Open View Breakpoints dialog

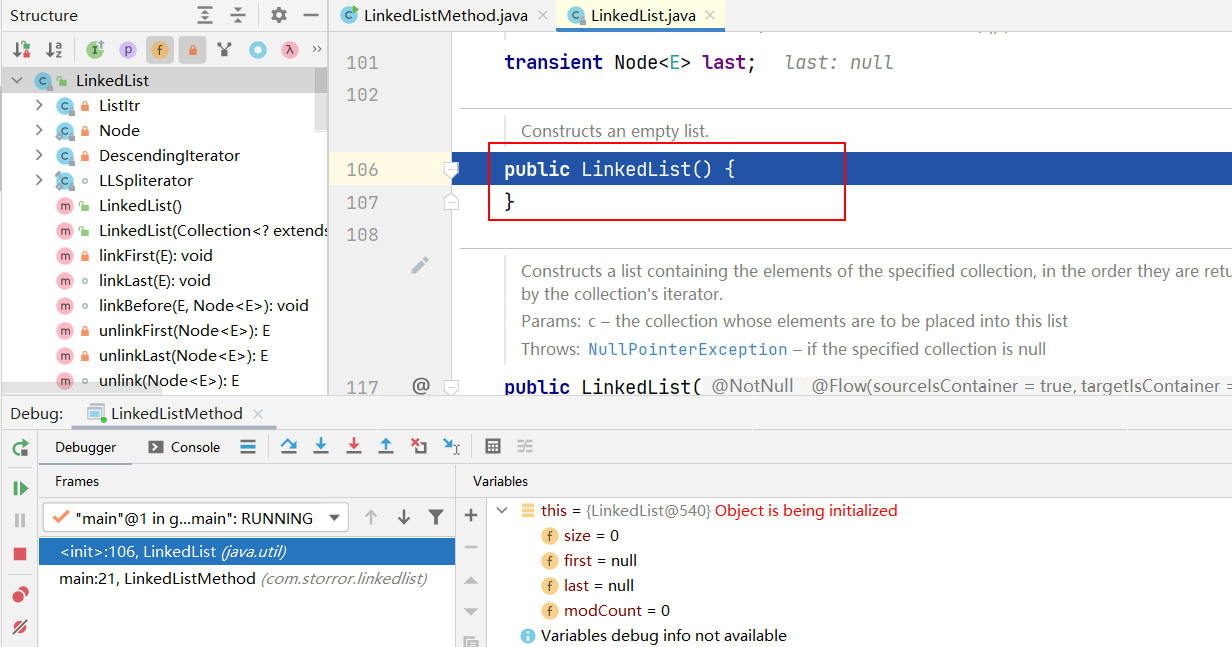(x=20, y=594)
